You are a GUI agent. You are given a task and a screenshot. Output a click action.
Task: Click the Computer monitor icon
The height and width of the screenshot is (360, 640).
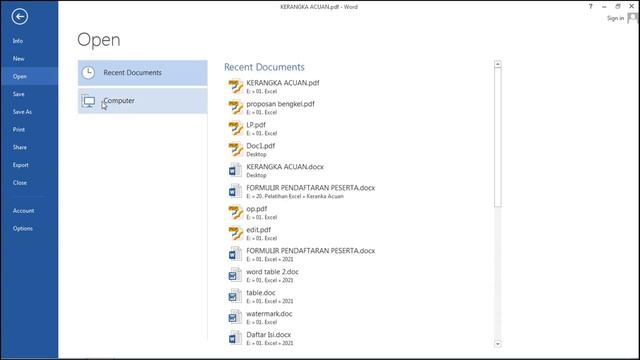point(88,101)
